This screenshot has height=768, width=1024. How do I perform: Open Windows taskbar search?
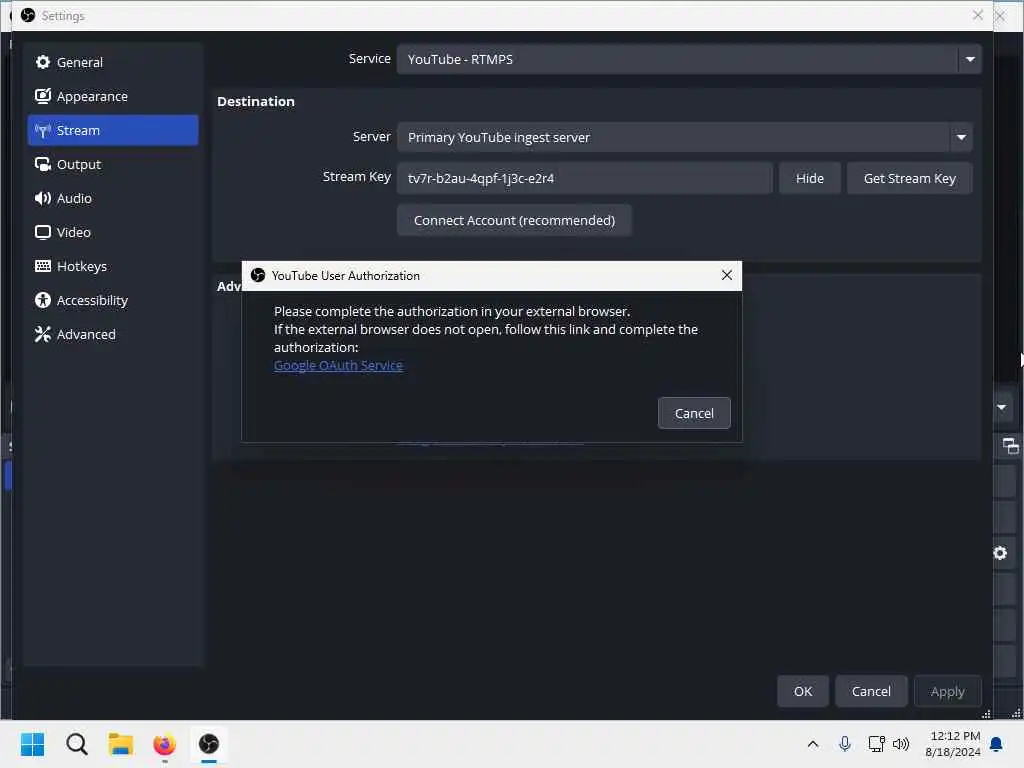[x=76, y=744]
